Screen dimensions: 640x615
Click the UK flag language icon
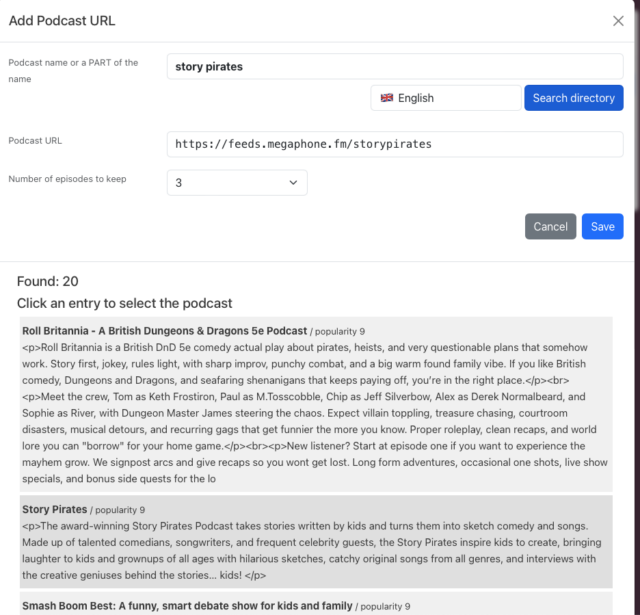tap(387, 98)
